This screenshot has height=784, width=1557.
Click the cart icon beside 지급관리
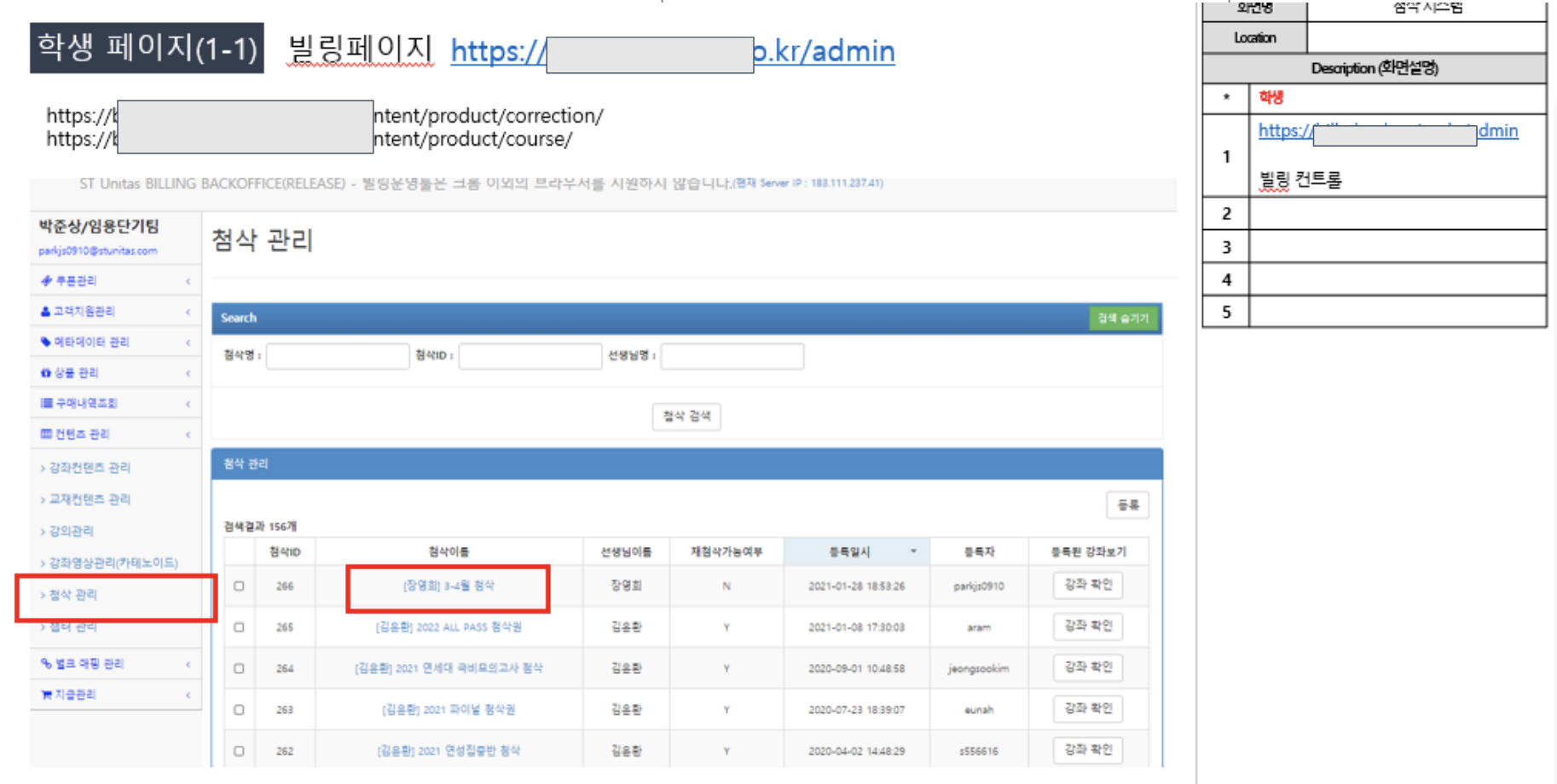point(46,695)
